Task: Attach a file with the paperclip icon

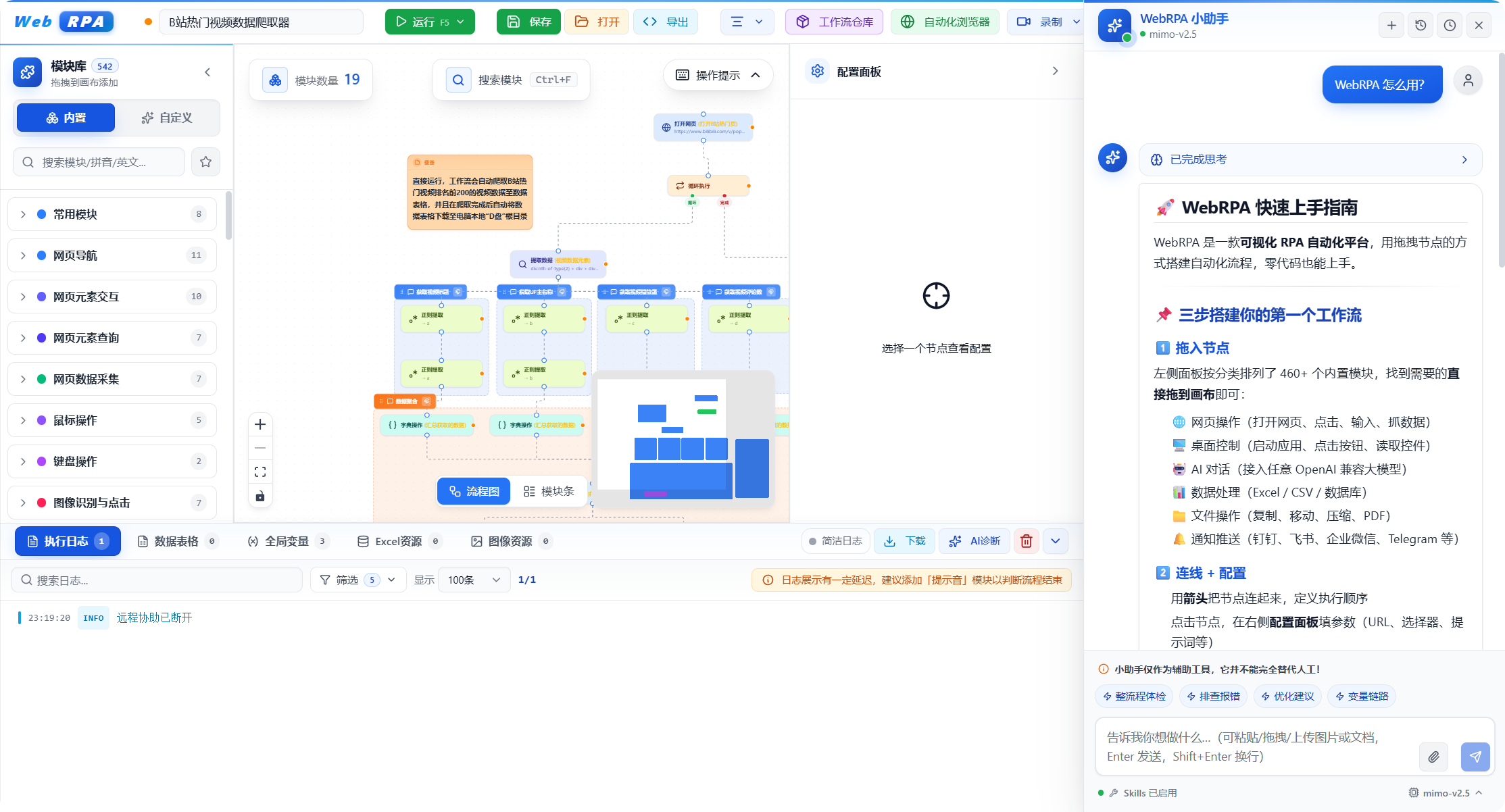Action: (1433, 757)
